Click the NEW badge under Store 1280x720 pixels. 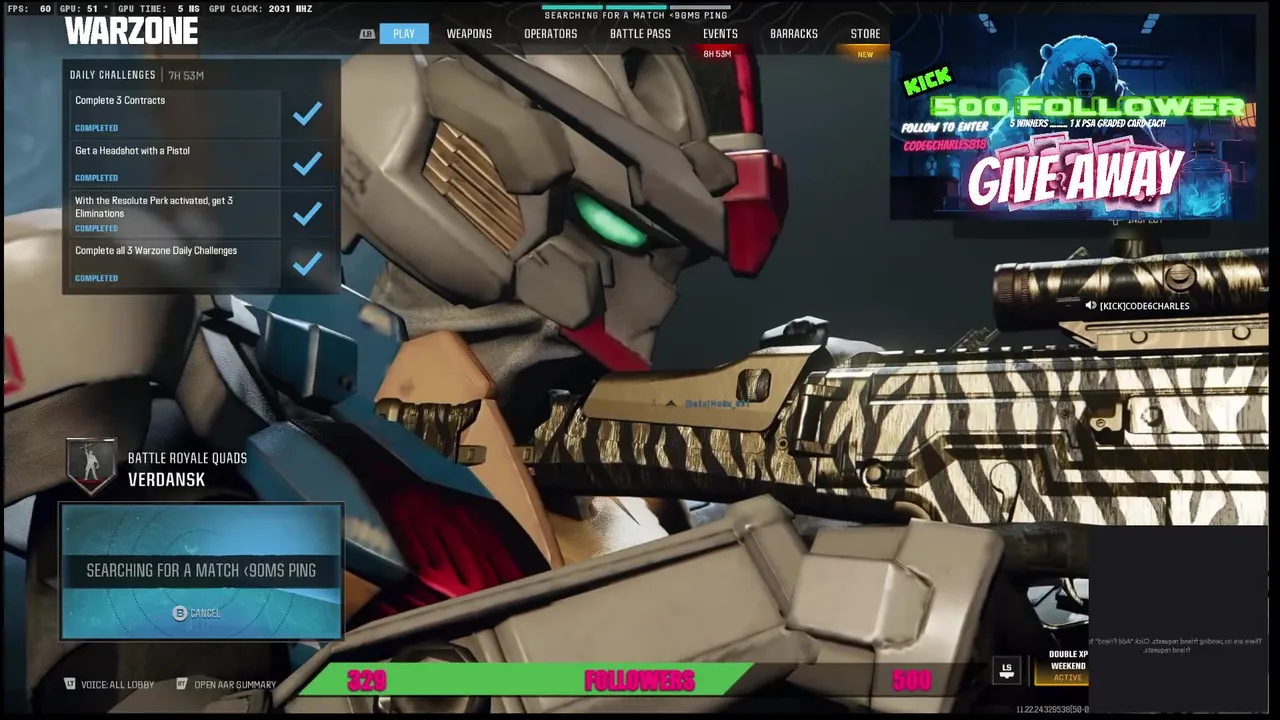[x=865, y=55]
